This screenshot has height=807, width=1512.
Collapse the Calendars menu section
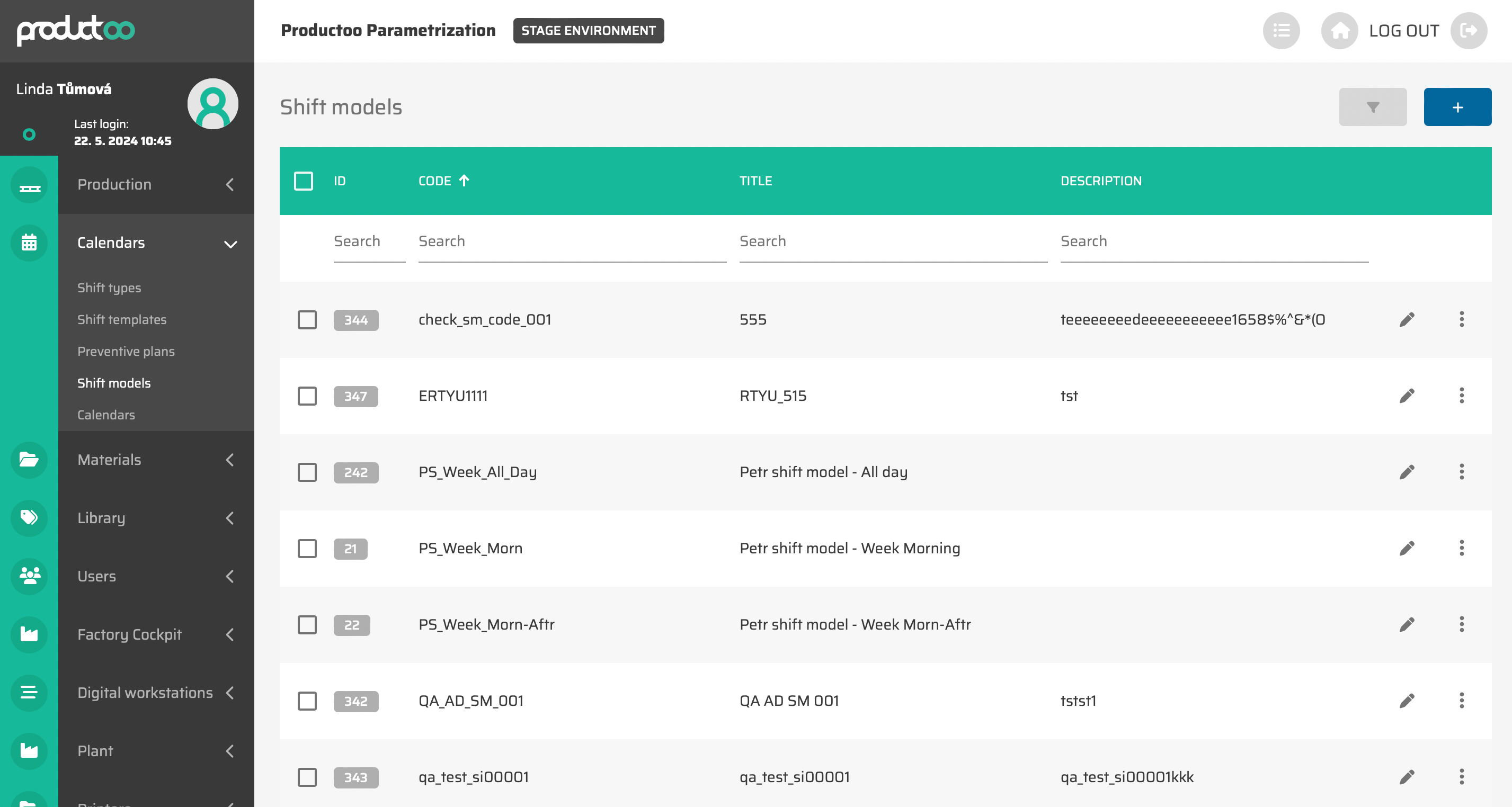tap(230, 244)
